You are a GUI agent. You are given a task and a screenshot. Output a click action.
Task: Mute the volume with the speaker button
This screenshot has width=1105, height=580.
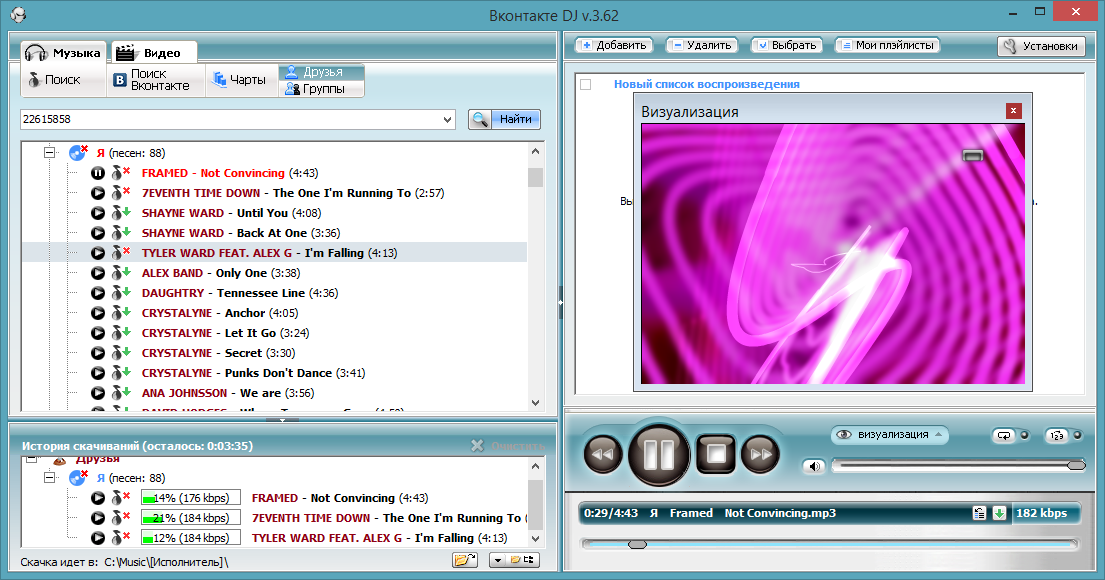click(x=814, y=466)
